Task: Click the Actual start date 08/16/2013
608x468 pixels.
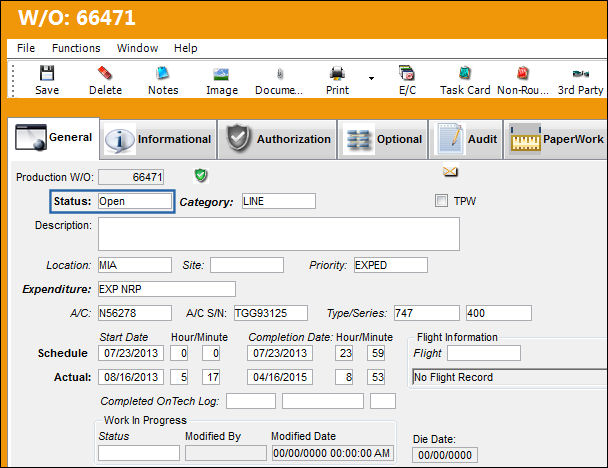Action: point(131,377)
